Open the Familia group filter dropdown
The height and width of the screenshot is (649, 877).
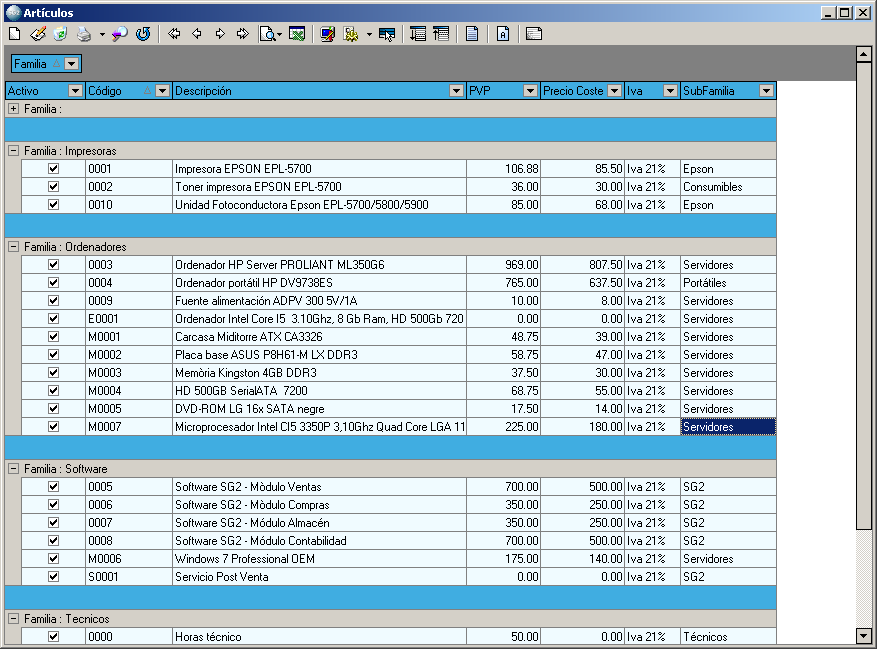(72, 64)
